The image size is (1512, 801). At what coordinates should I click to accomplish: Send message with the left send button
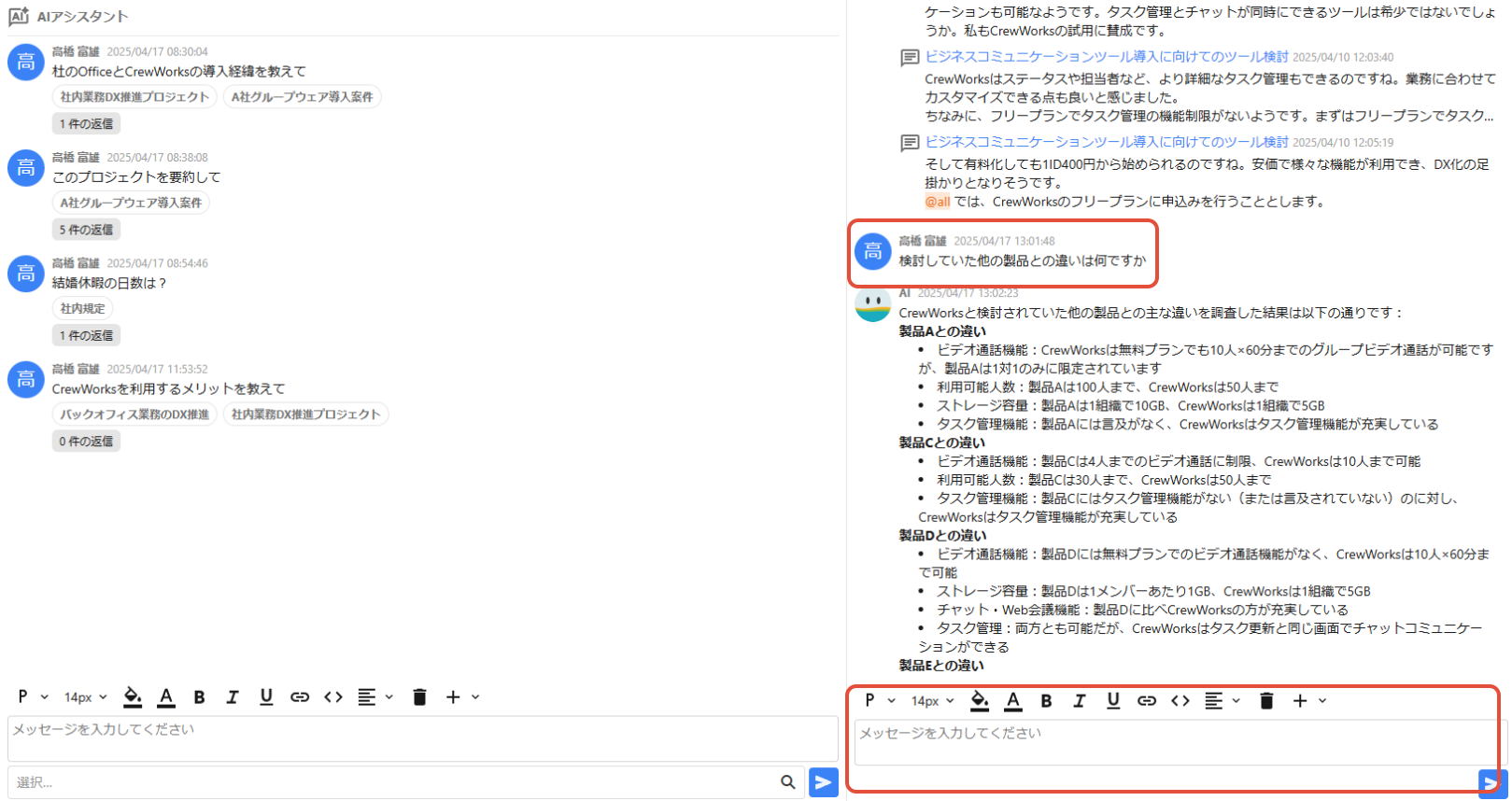click(x=823, y=782)
